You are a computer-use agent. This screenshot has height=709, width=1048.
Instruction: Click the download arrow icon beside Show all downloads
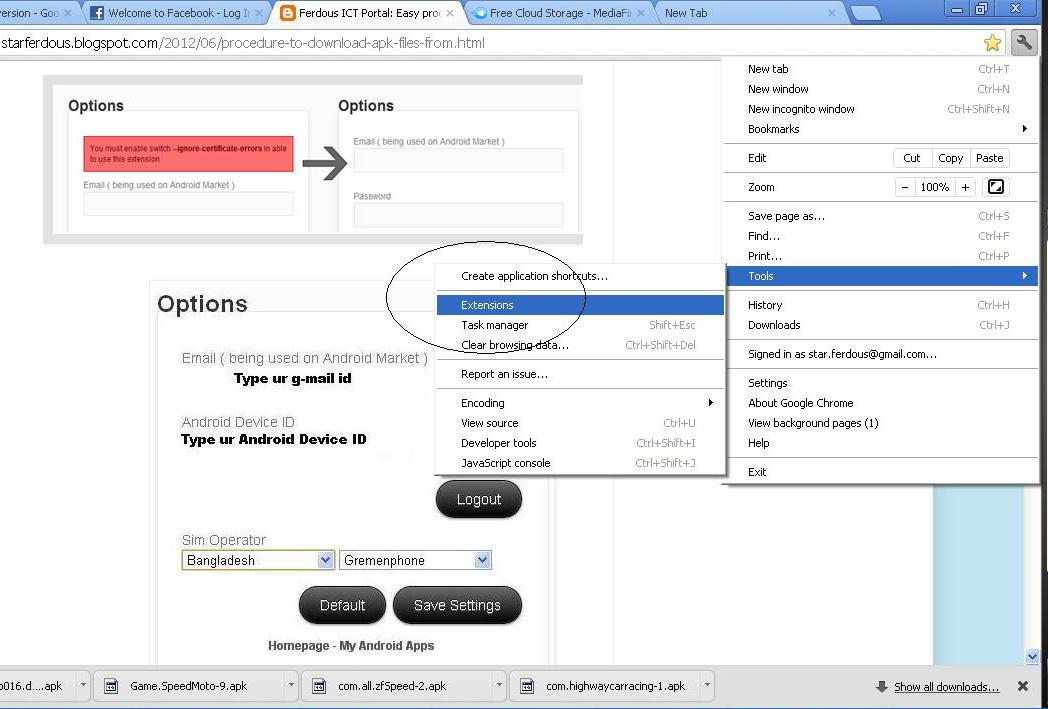882,687
